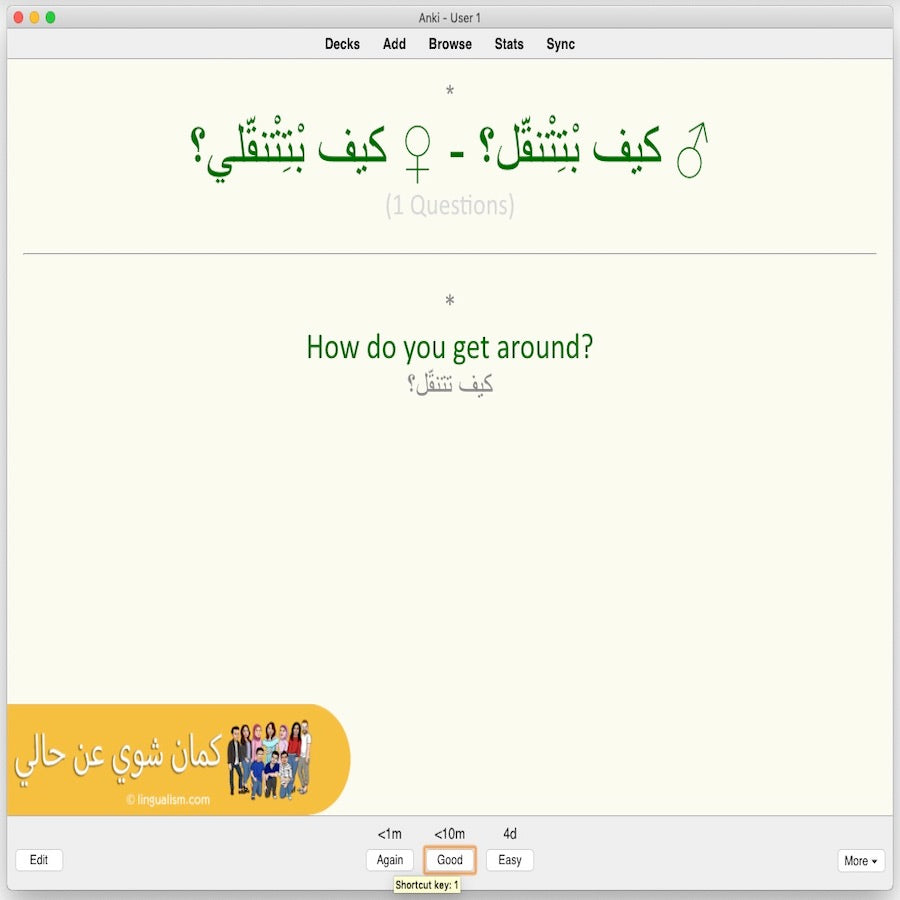900x900 pixels.
Task: Click Edit to modify the current card
Action: [38, 860]
